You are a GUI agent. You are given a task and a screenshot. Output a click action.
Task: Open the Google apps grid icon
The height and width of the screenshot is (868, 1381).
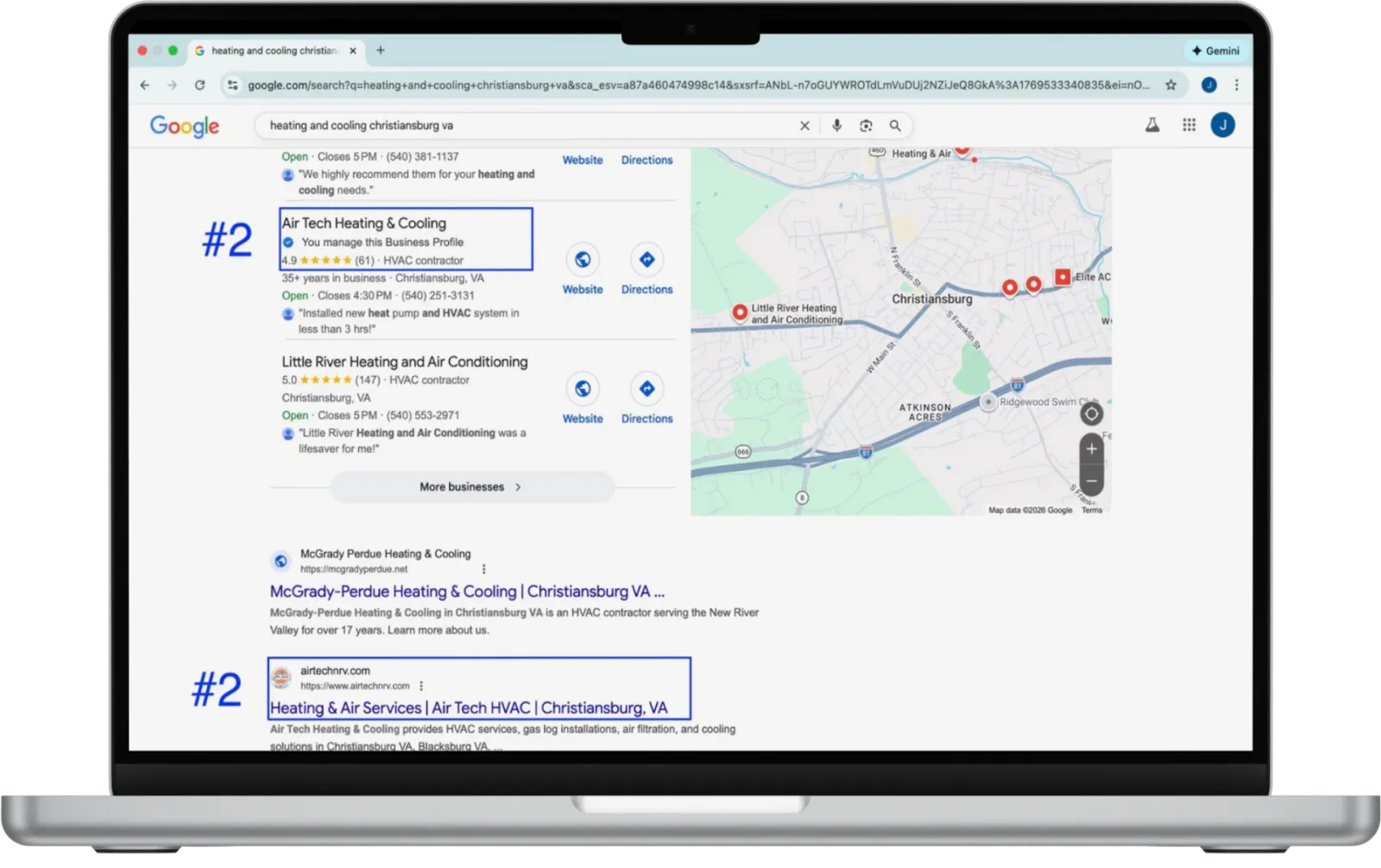pos(1189,126)
